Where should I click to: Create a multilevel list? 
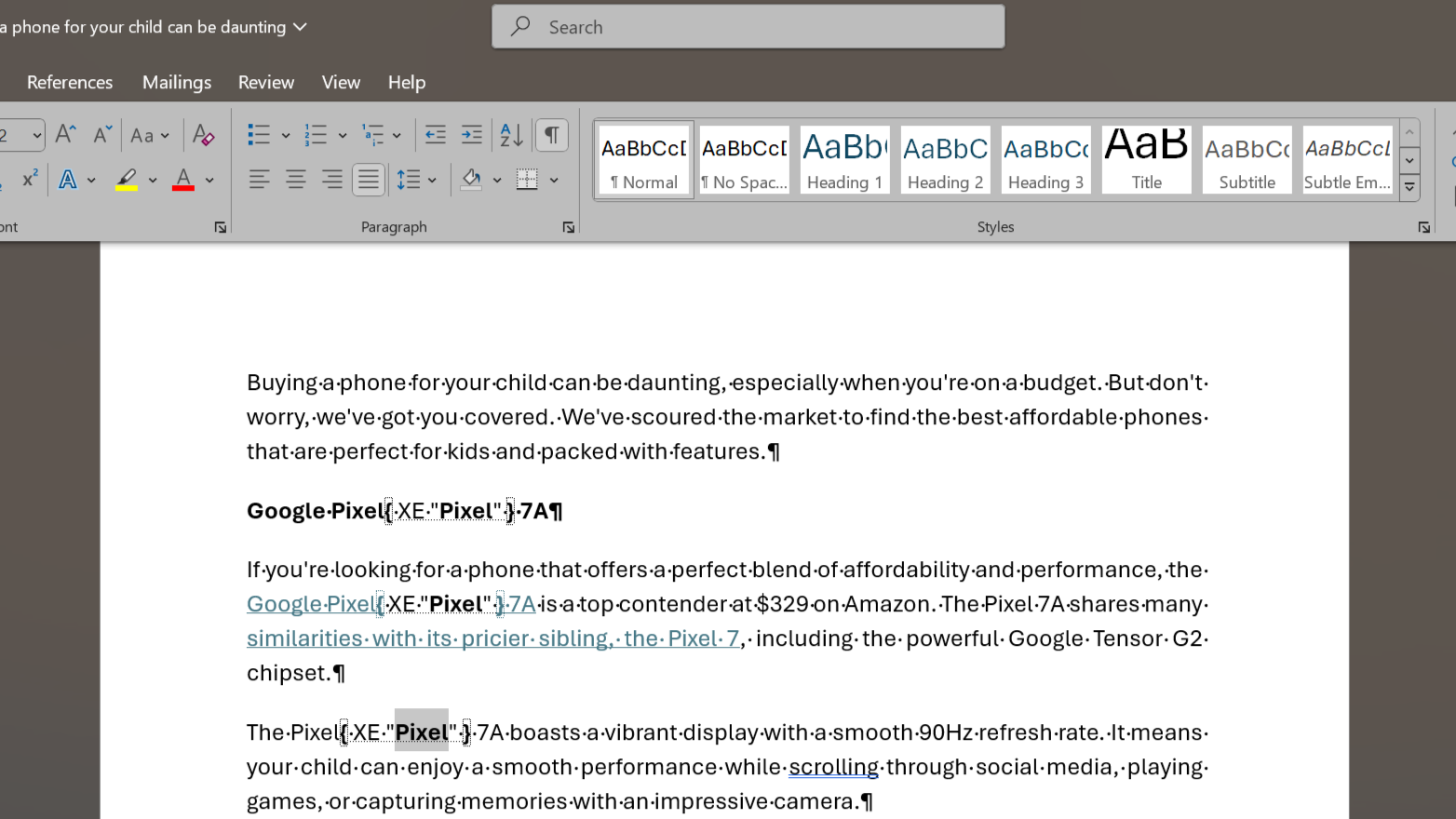click(373, 135)
